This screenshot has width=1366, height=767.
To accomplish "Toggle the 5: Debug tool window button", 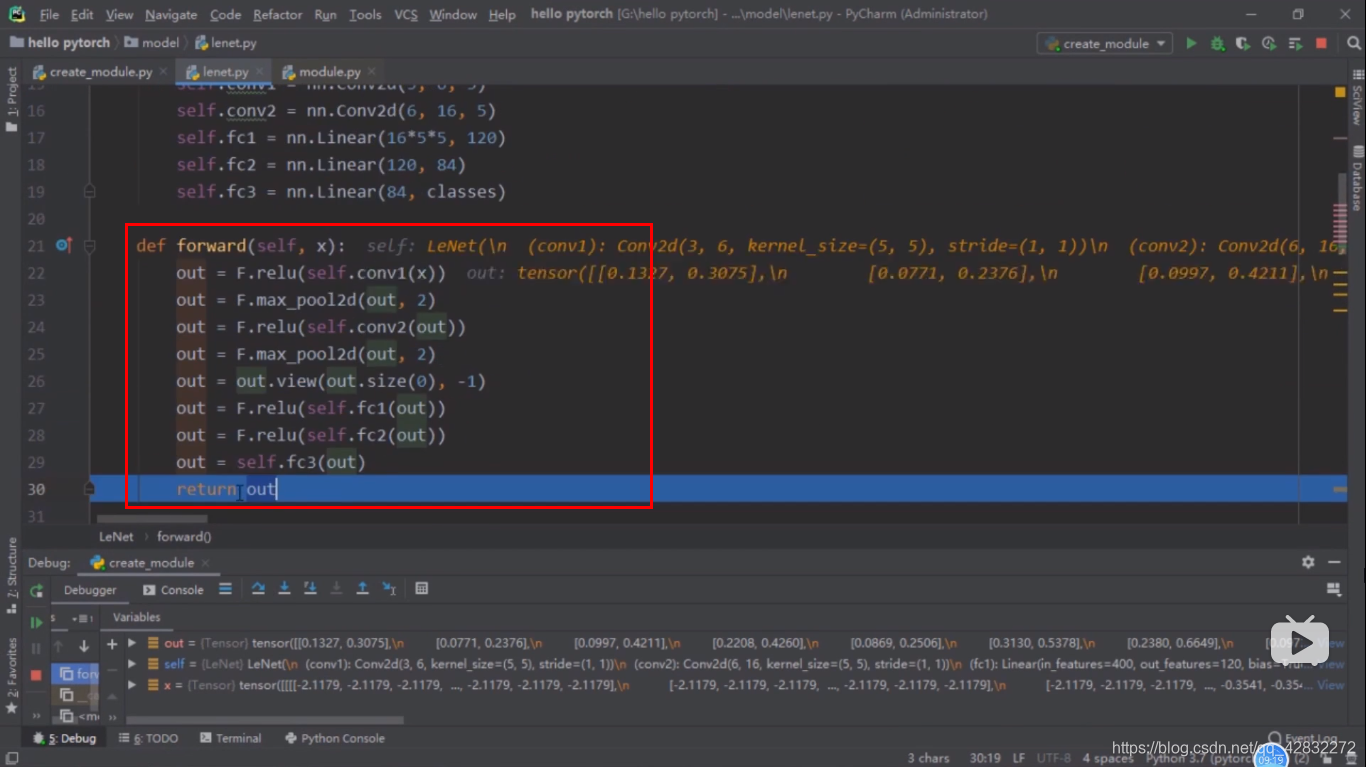I will click(x=65, y=738).
